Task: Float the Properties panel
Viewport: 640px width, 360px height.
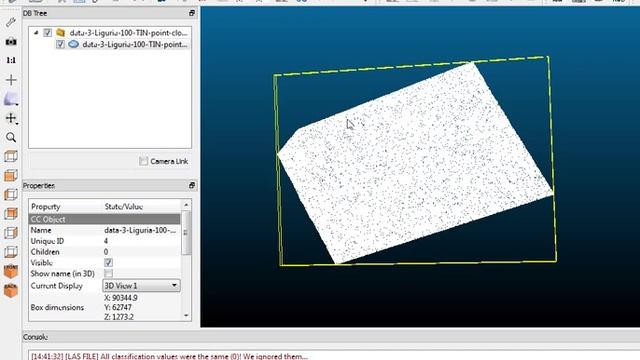Action: pos(192,185)
